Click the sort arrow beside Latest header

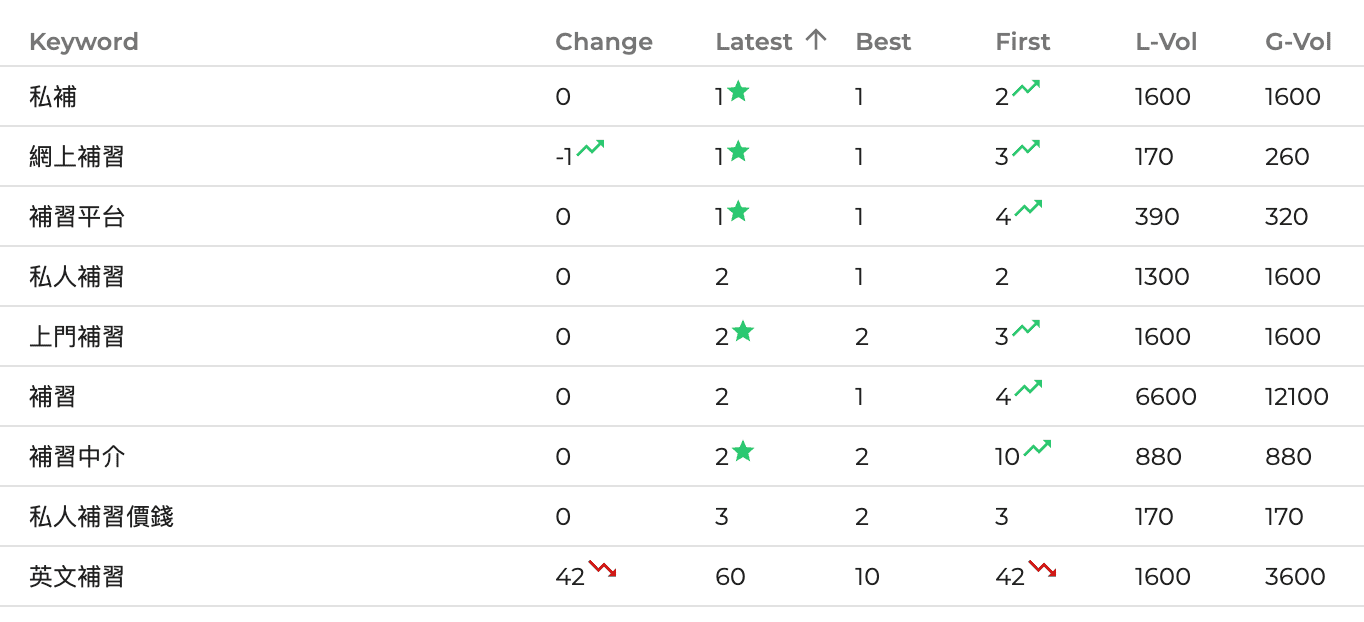click(x=816, y=40)
